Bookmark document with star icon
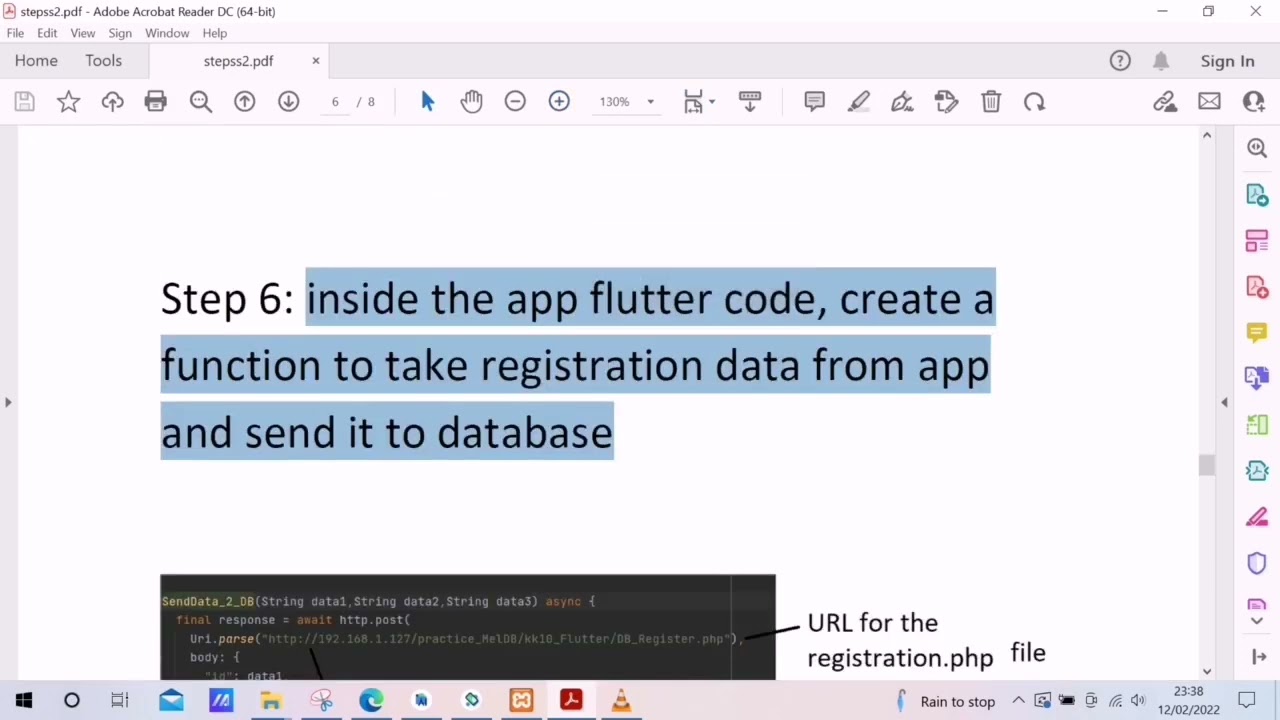 pos(68,101)
